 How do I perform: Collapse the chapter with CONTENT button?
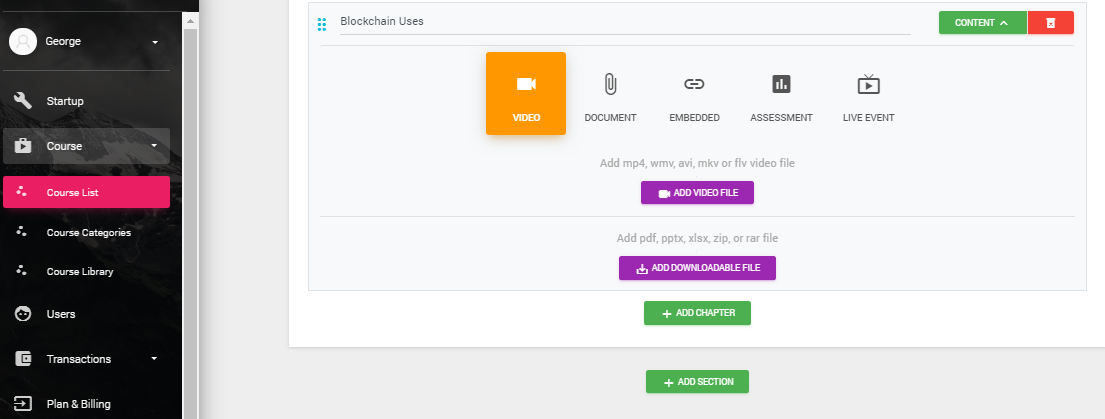(x=982, y=23)
